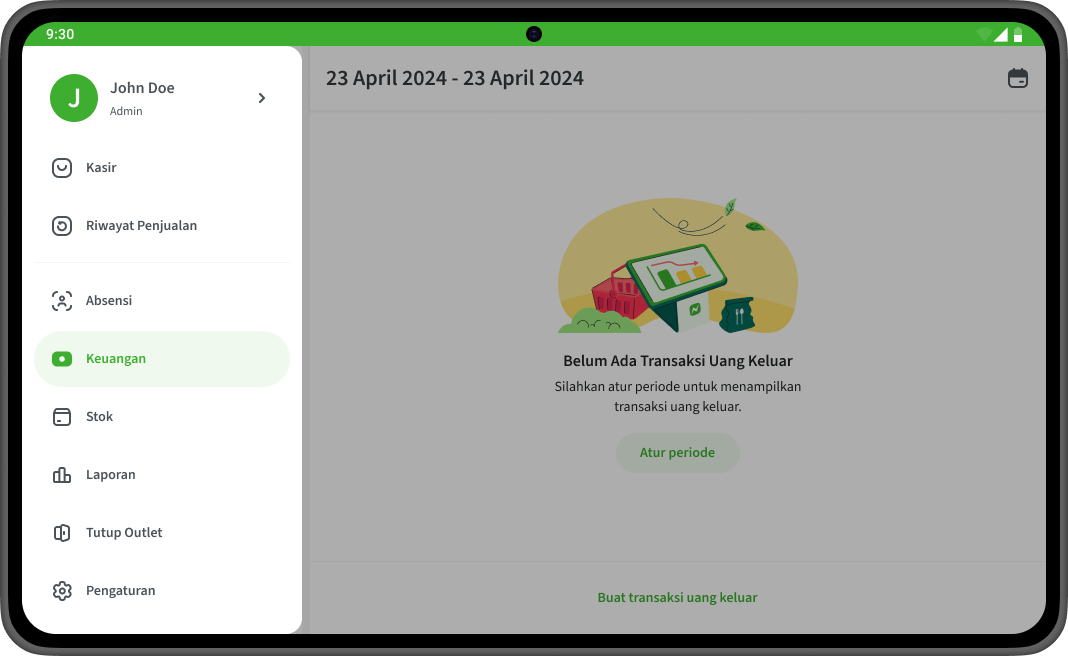Go to Riwayat Penjualan menu entry
This screenshot has height=656, width=1068.
(162, 225)
